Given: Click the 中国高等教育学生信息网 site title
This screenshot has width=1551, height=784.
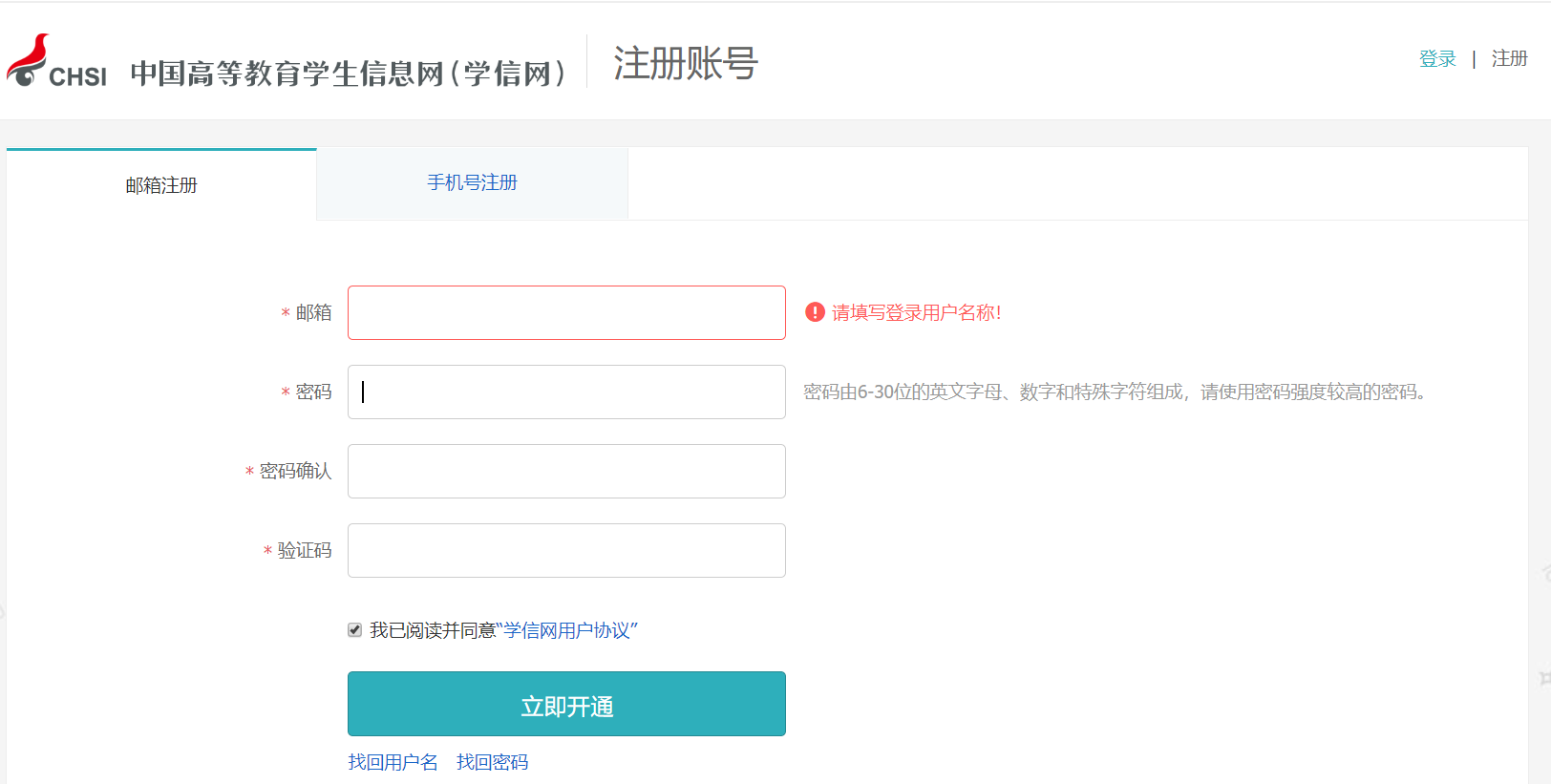Looking at the screenshot, I should pos(349,74).
